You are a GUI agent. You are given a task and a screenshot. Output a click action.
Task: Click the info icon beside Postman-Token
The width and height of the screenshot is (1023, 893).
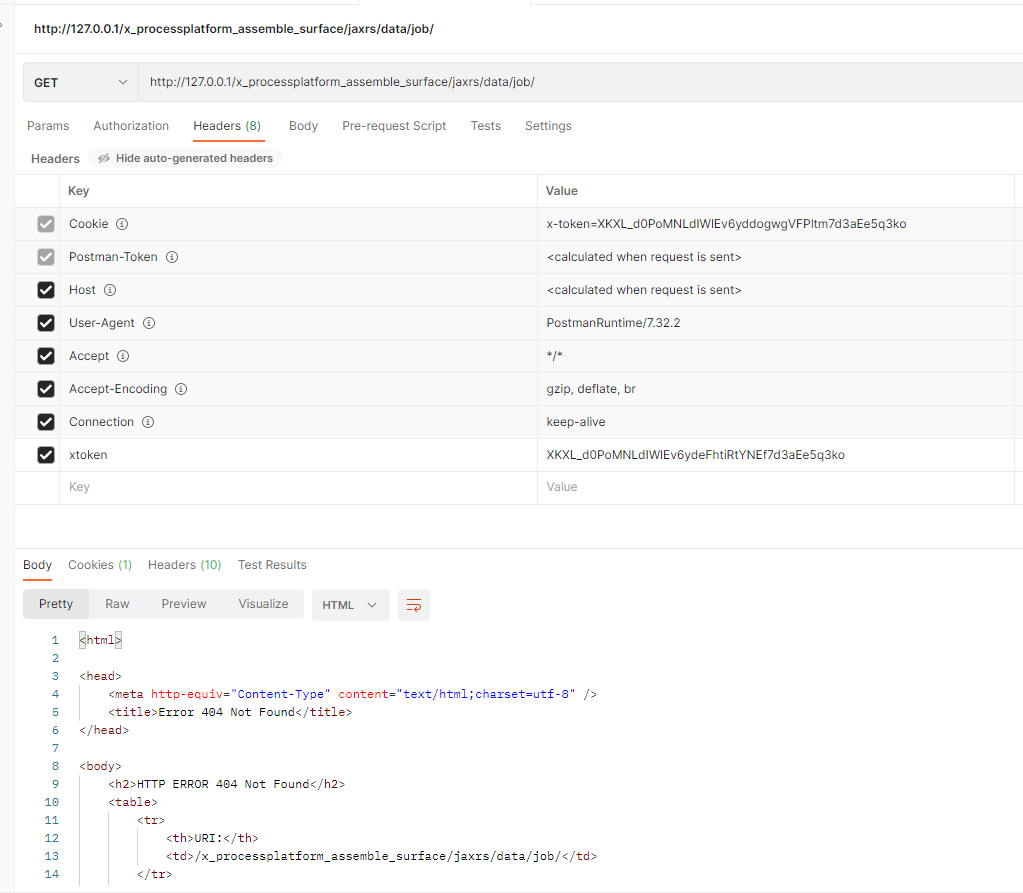coord(171,257)
